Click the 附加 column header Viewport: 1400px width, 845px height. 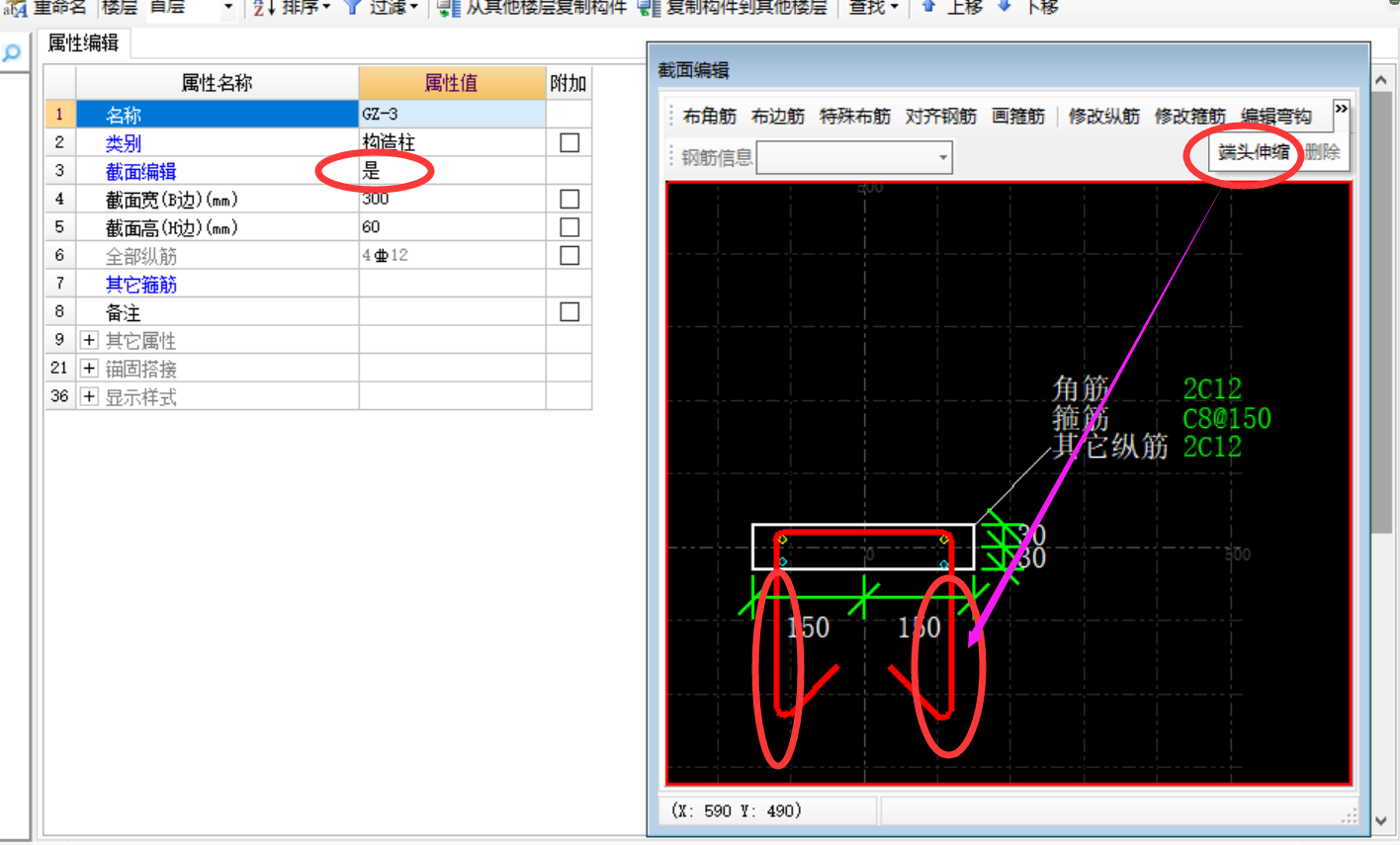pyautogui.click(x=569, y=83)
